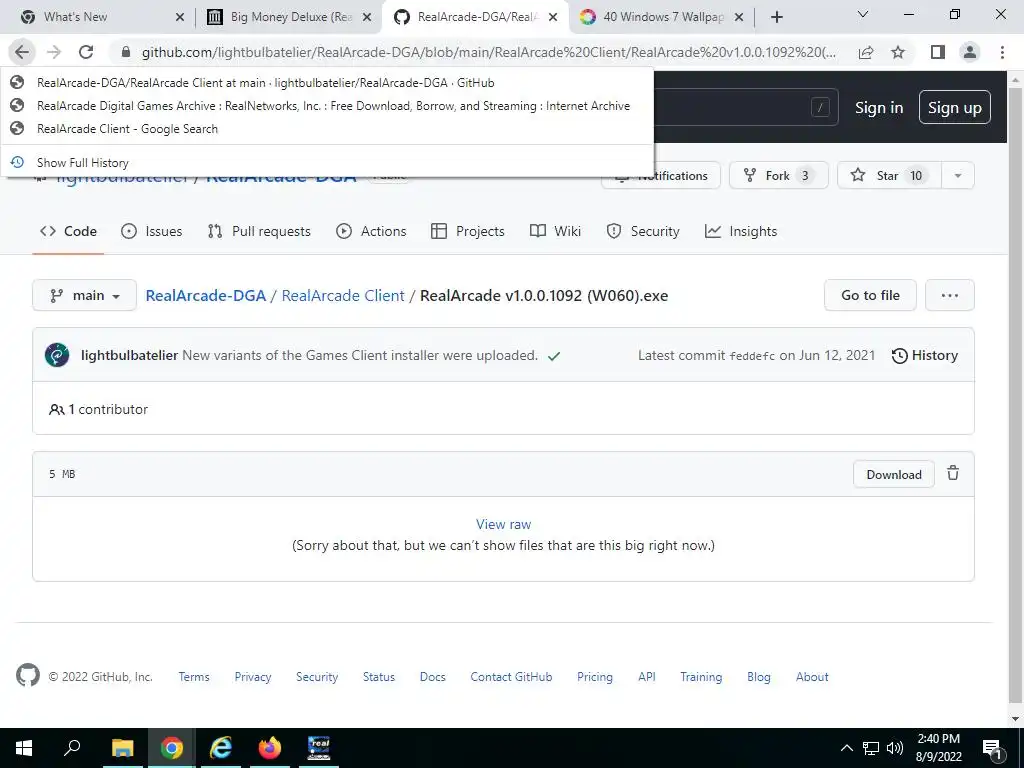Bookmark this page with the star icon
This screenshot has width=1024, height=768.
(x=898, y=52)
